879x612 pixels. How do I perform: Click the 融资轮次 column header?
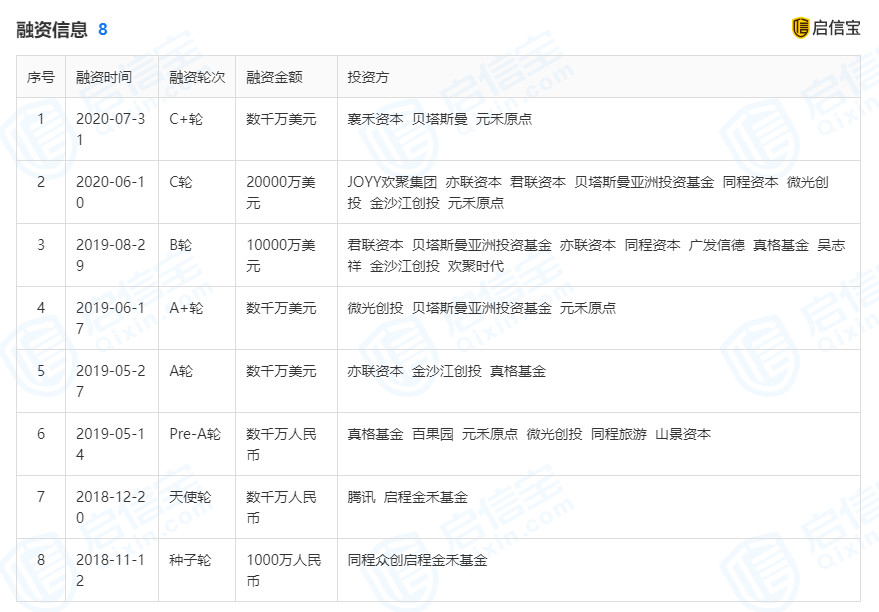(x=196, y=76)
